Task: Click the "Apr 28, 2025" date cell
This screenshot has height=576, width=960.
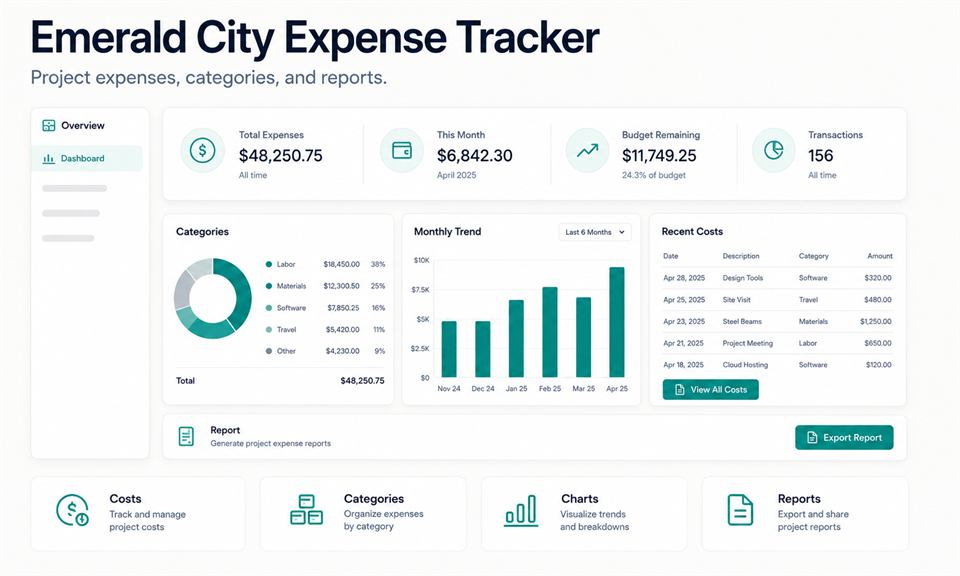Action: [x=684, y=278]
